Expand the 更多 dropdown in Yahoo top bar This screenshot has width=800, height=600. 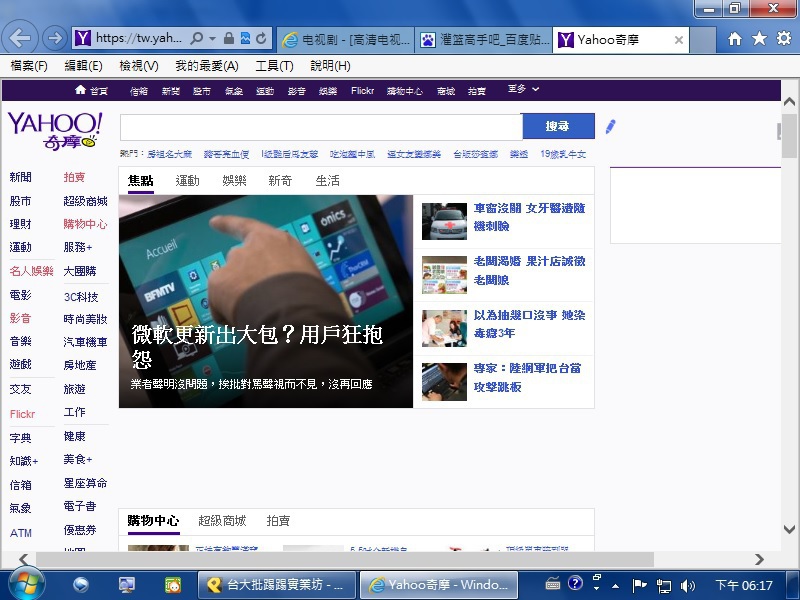[x=523, y=89]
